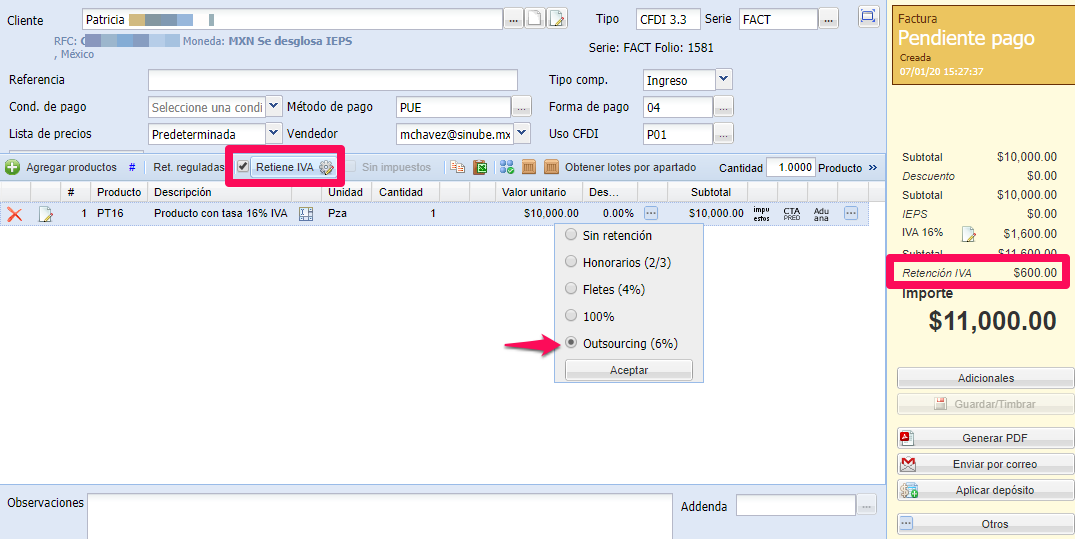Click into the Referencia text field

tap(332, 80)
